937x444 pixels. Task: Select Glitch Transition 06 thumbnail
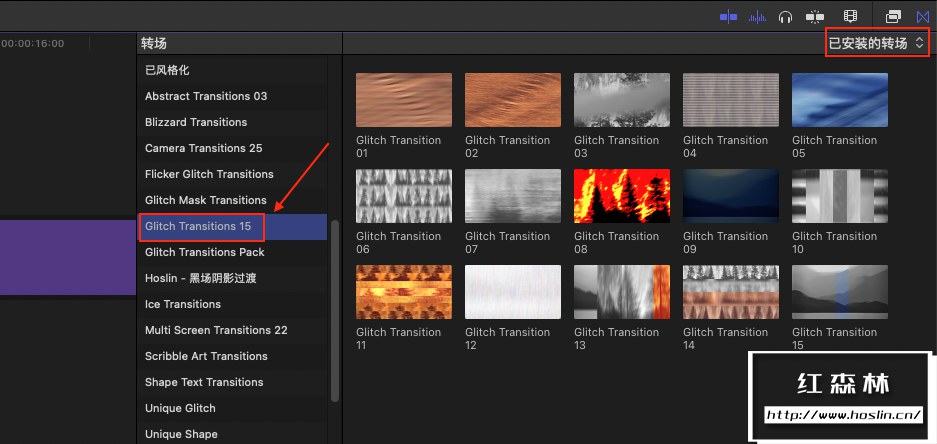tap(404, 196)
